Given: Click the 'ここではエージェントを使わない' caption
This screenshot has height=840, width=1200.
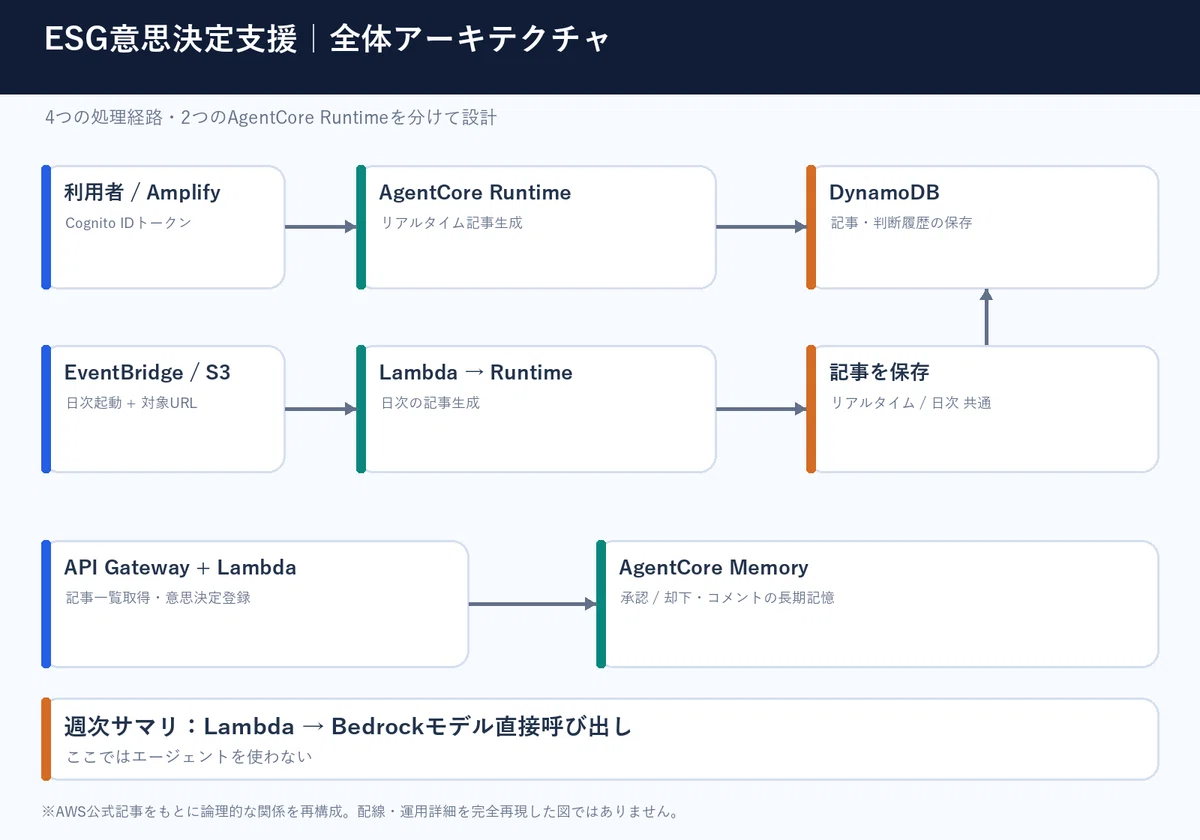Looking at the screenshot, I should point(189,756).
